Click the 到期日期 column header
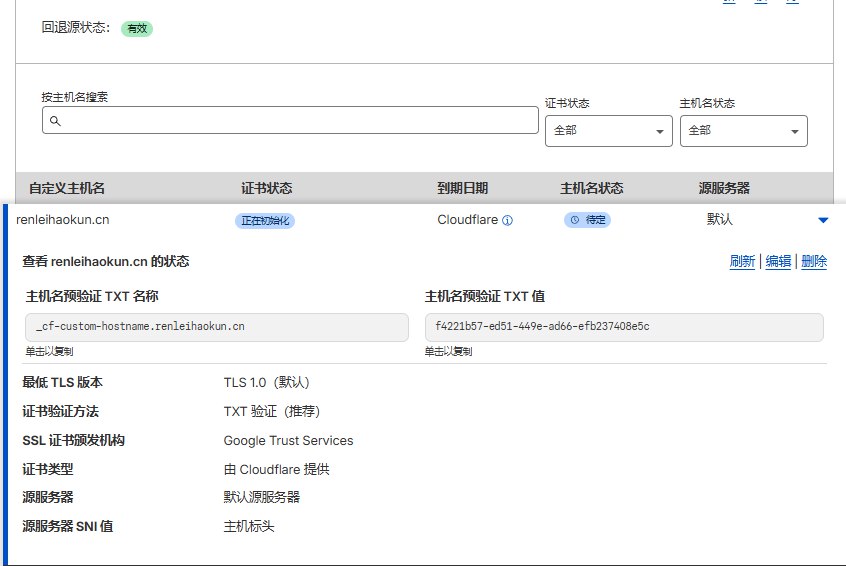Viewport: 846px width, 566px height. (462, 188)
